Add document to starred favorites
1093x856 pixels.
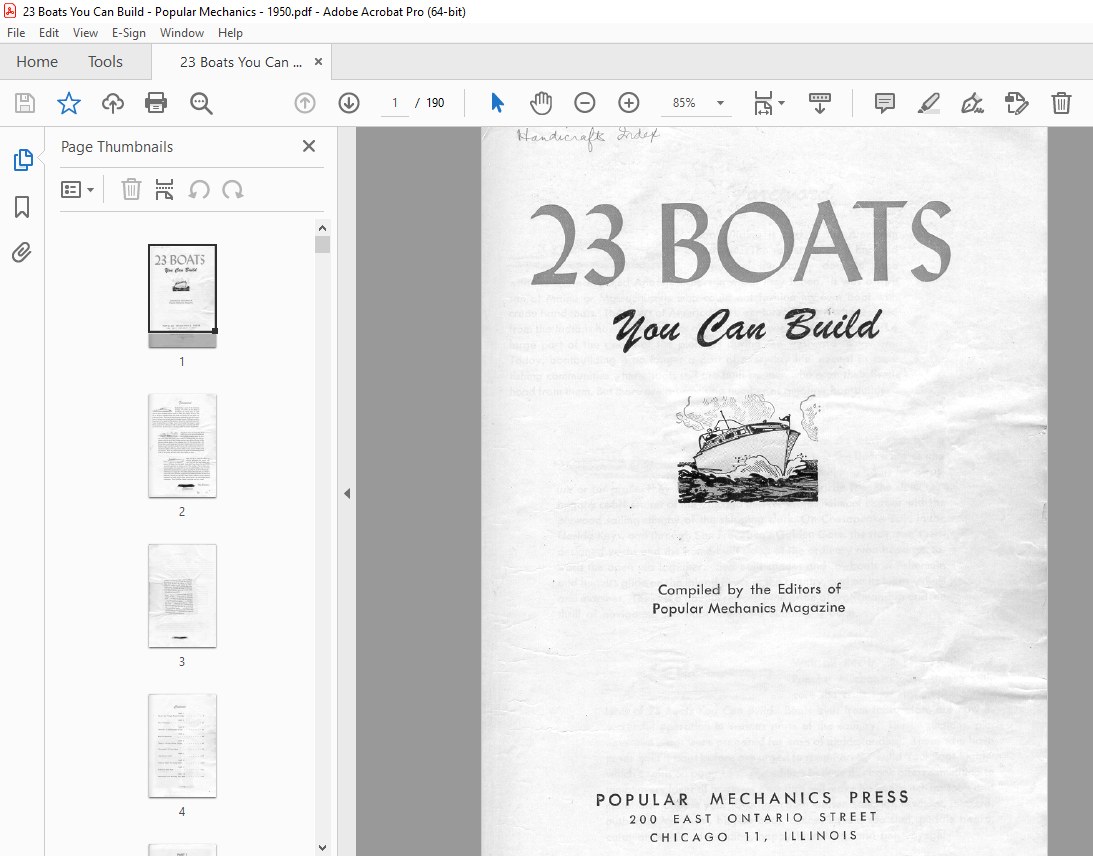(x=68, y=103)
